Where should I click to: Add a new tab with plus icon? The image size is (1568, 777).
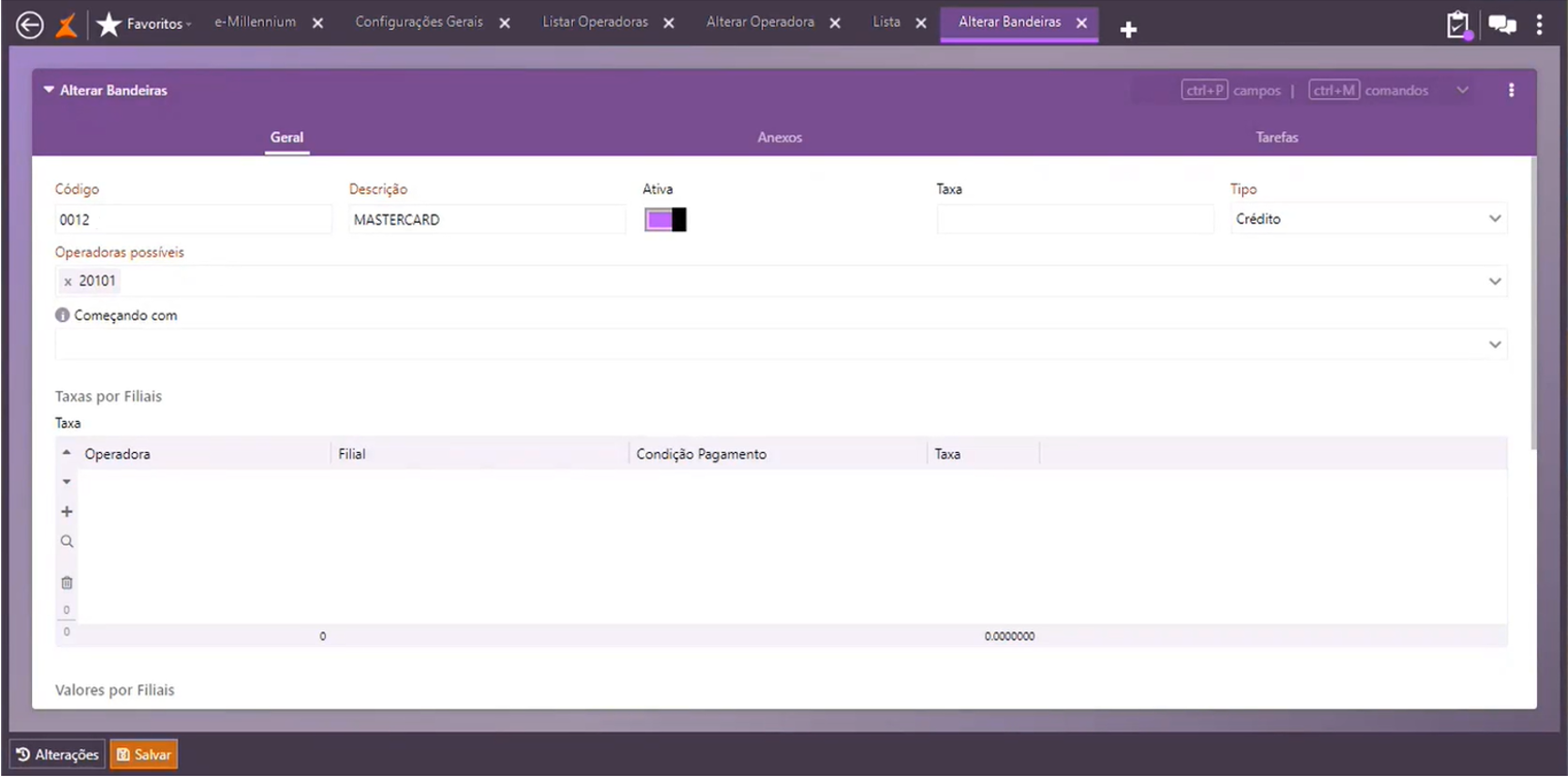(1128, 30)
